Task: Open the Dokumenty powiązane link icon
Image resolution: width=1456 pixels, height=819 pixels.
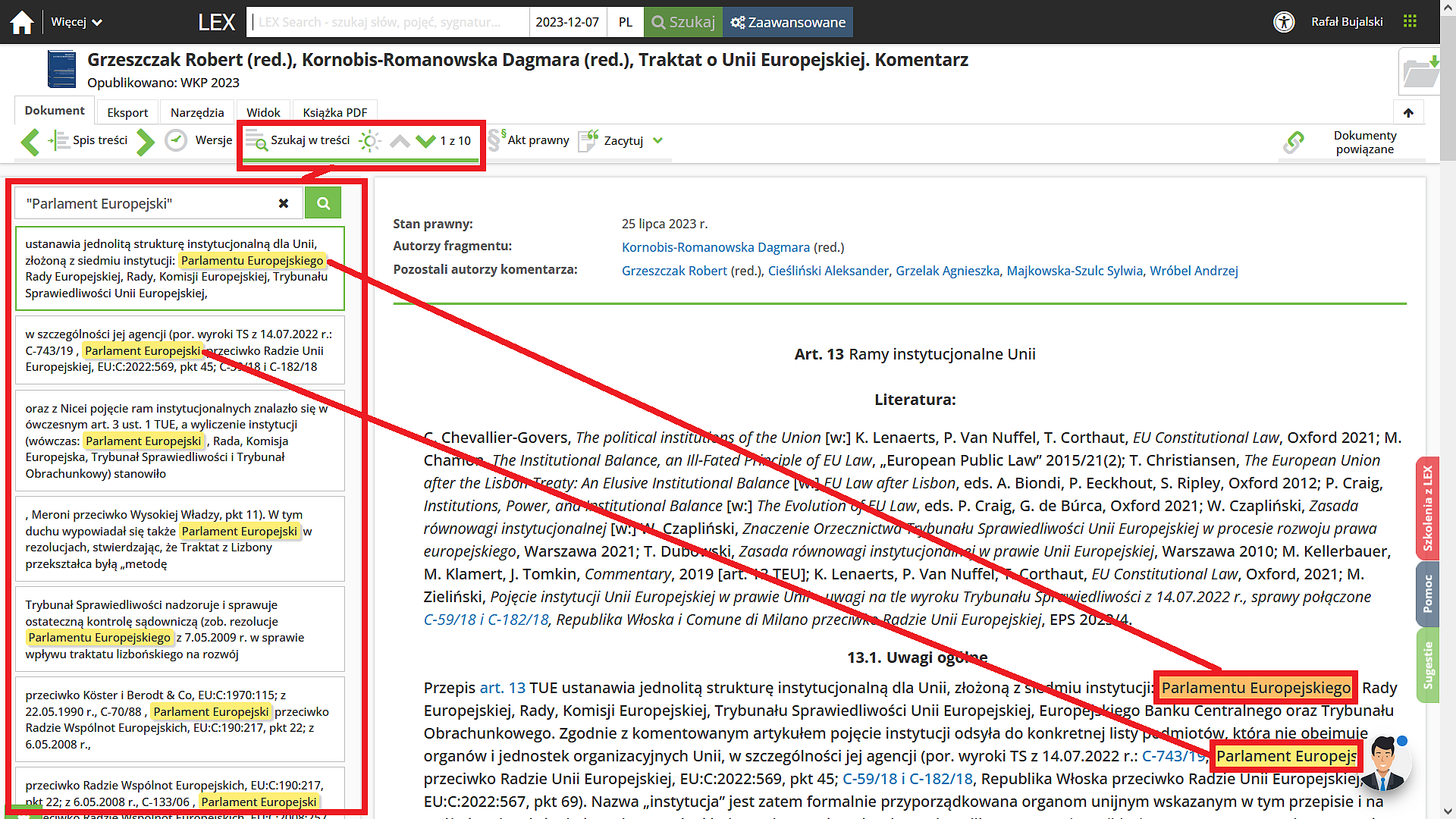Action: click(1294, 143)
